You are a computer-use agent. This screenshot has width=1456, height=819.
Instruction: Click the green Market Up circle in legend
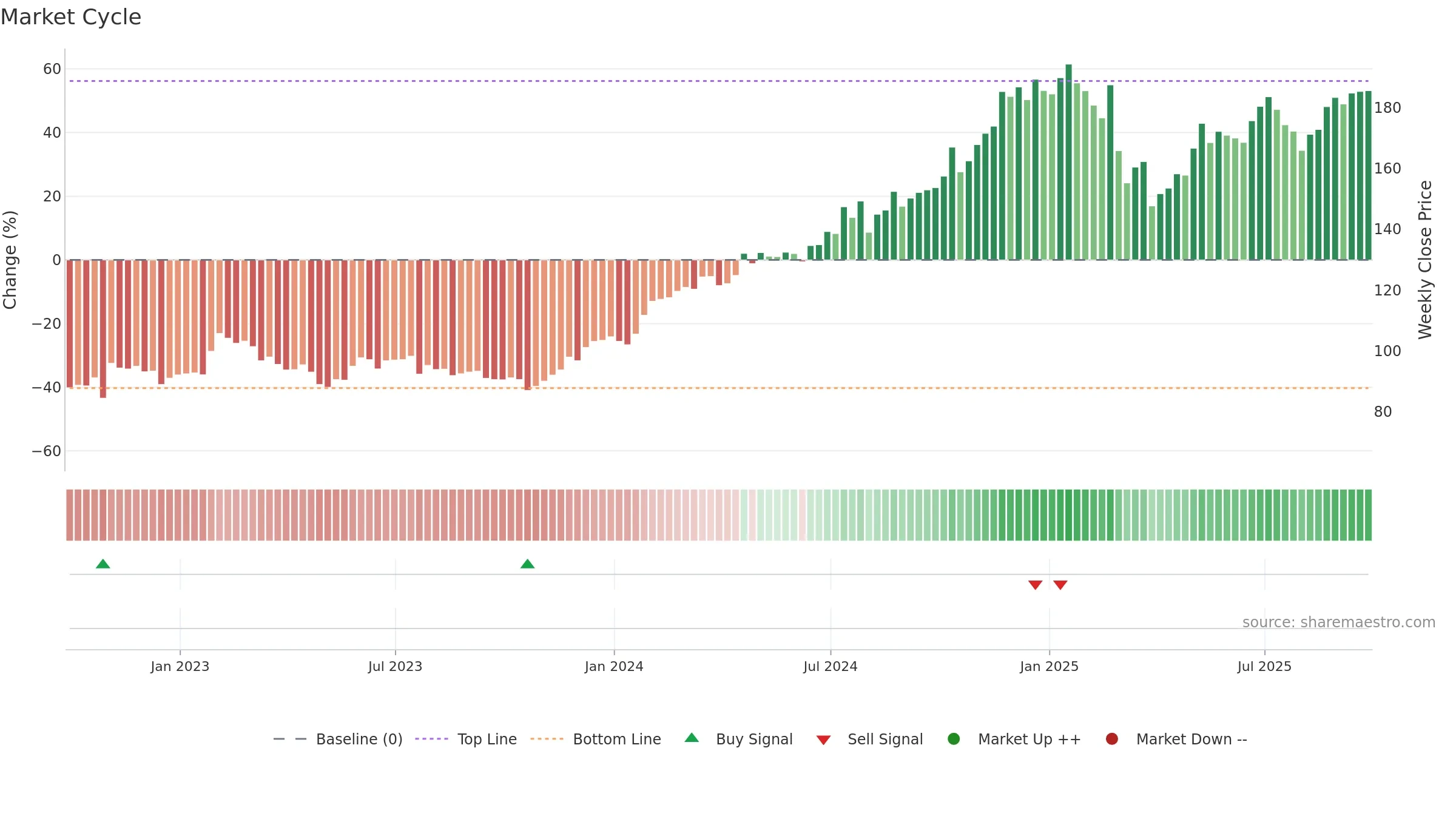pos(954,739)
